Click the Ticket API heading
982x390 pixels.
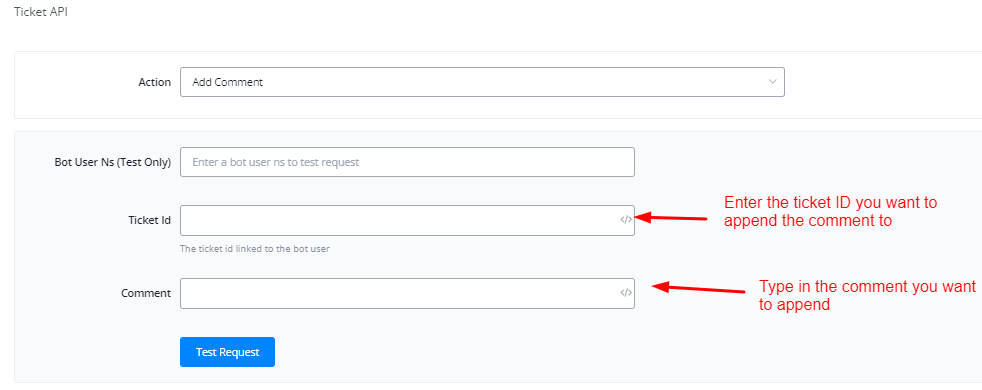tap(41, 12)
